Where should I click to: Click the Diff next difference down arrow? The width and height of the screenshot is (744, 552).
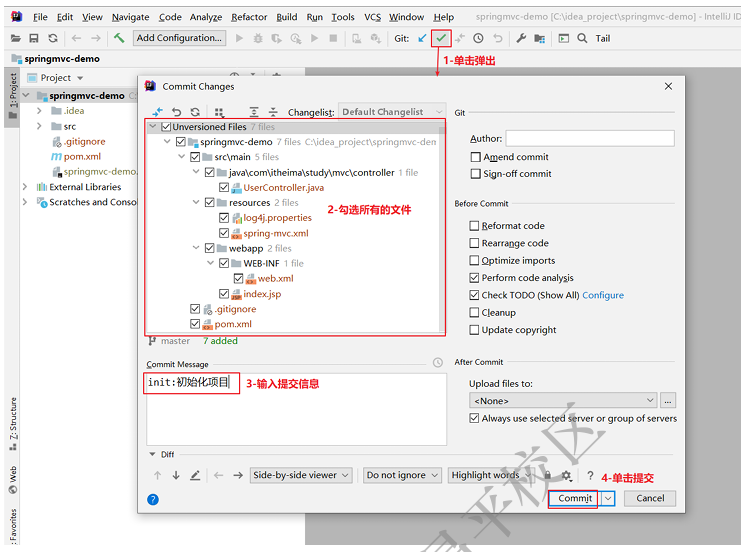(x=176, y=475)
